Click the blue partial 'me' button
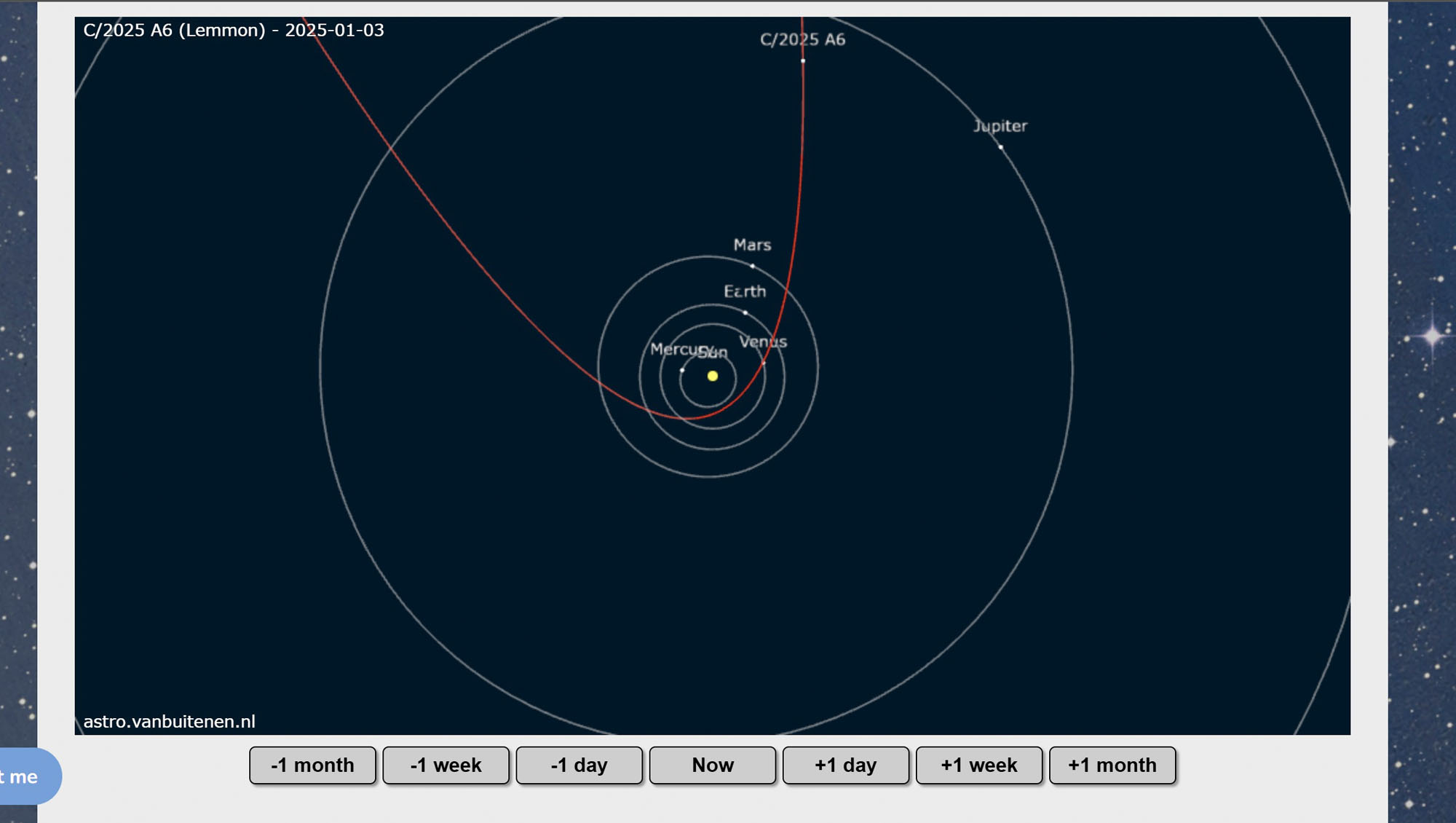The image size is (1456, 823). (26, 776)
